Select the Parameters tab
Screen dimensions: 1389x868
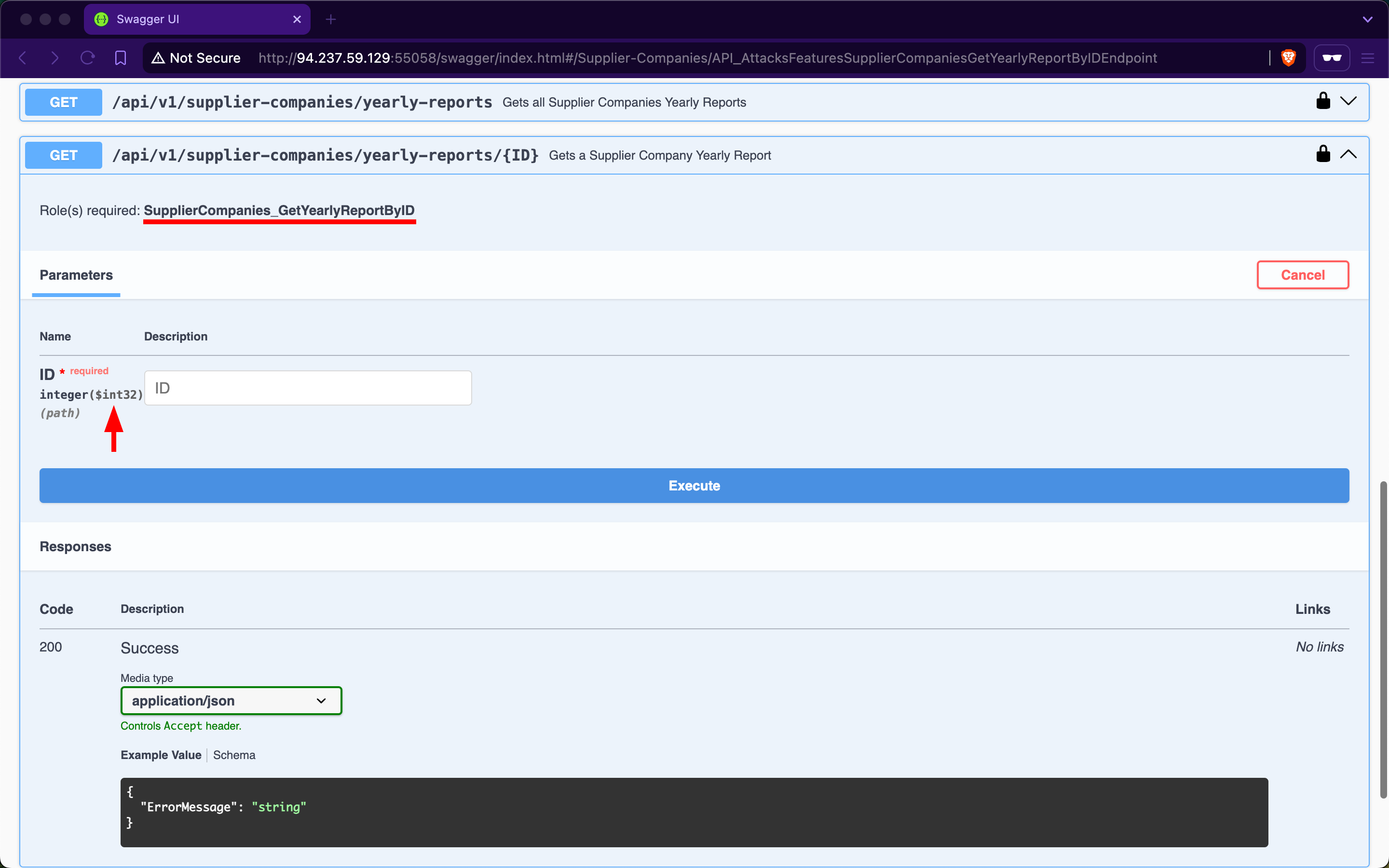pos(76,275)
